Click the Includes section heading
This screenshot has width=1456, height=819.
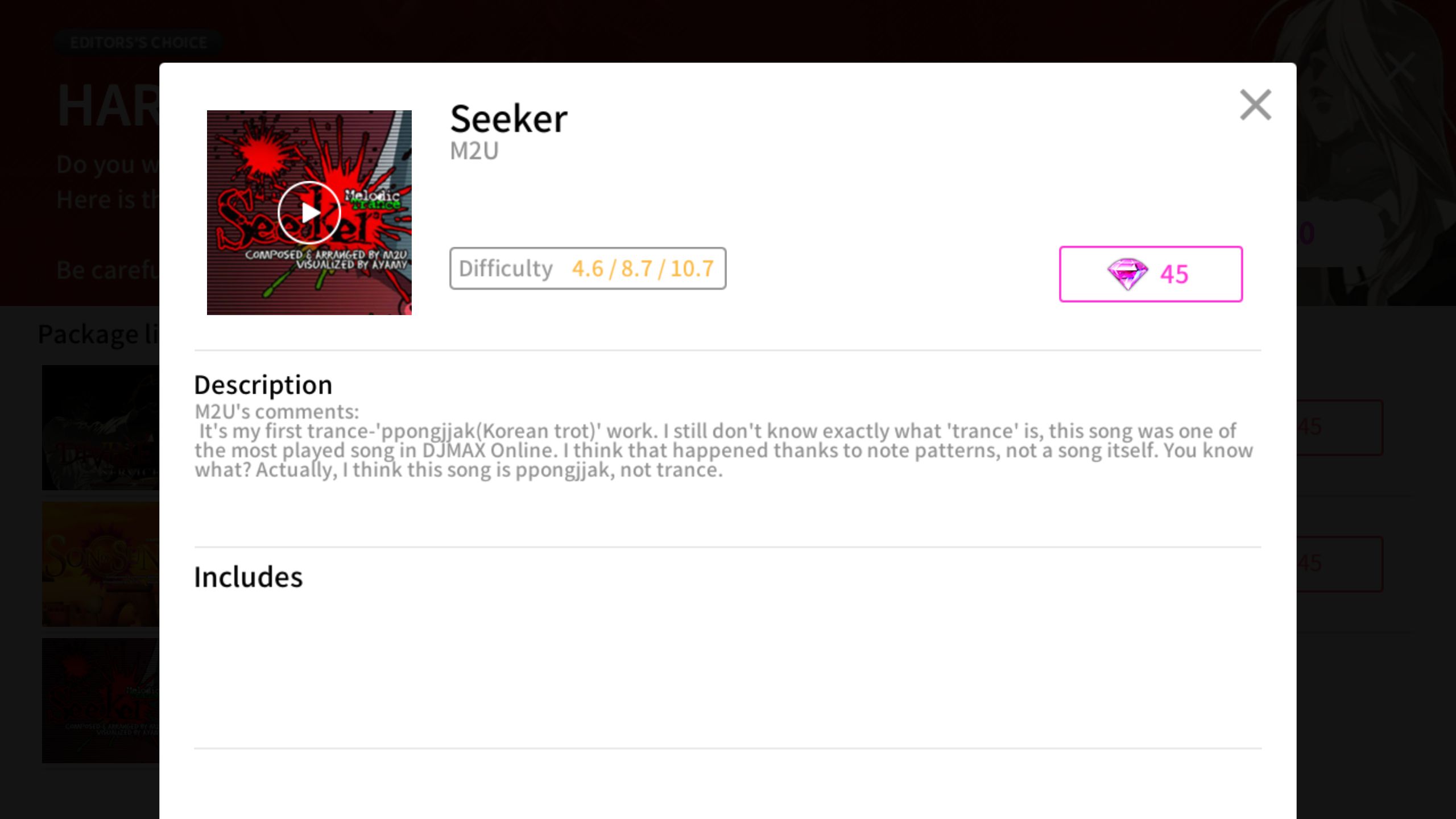pos(249,577)
